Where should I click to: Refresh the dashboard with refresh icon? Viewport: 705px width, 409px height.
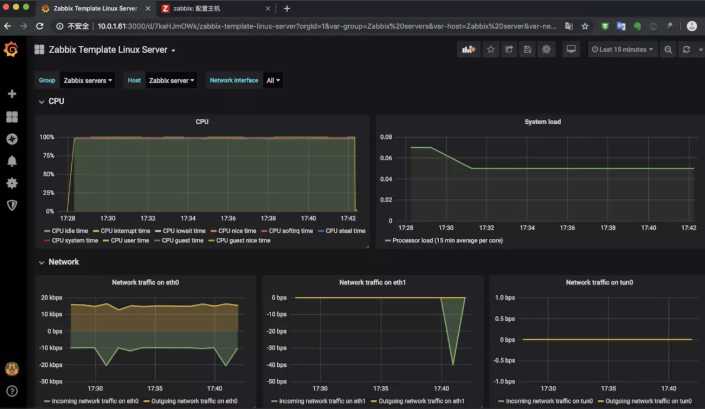click(x=687, y=49)
